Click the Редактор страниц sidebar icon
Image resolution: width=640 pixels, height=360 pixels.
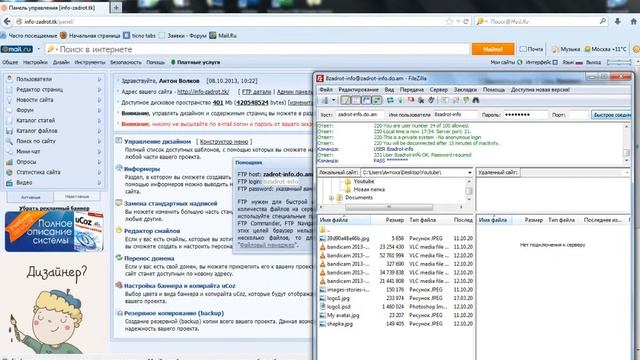coord(9,89)
